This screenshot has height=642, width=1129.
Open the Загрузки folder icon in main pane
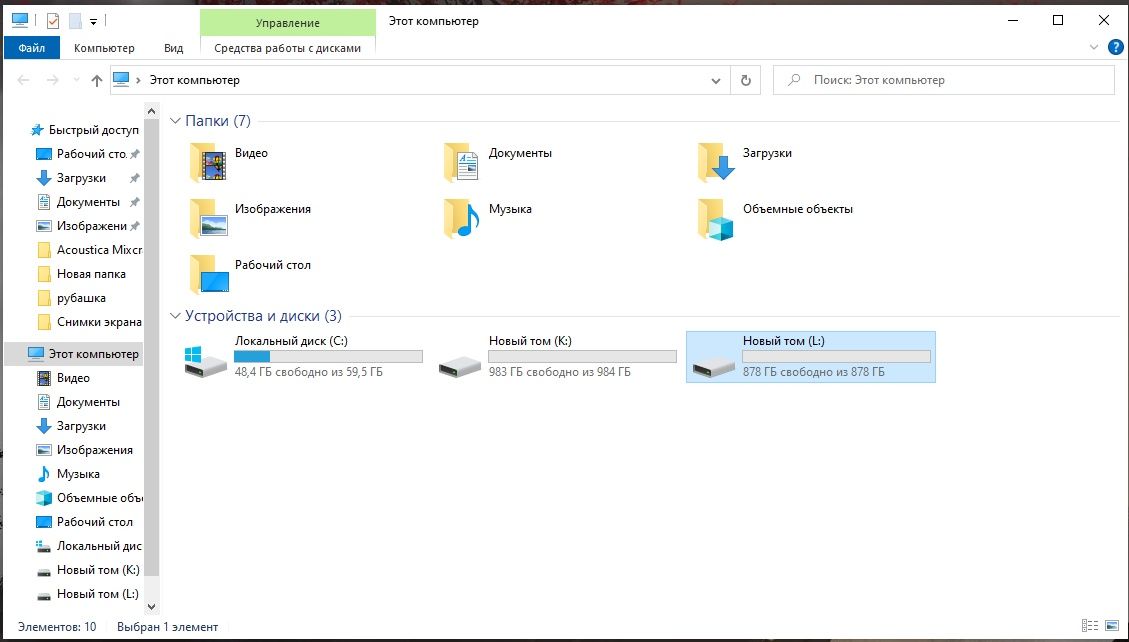[716, 162]
